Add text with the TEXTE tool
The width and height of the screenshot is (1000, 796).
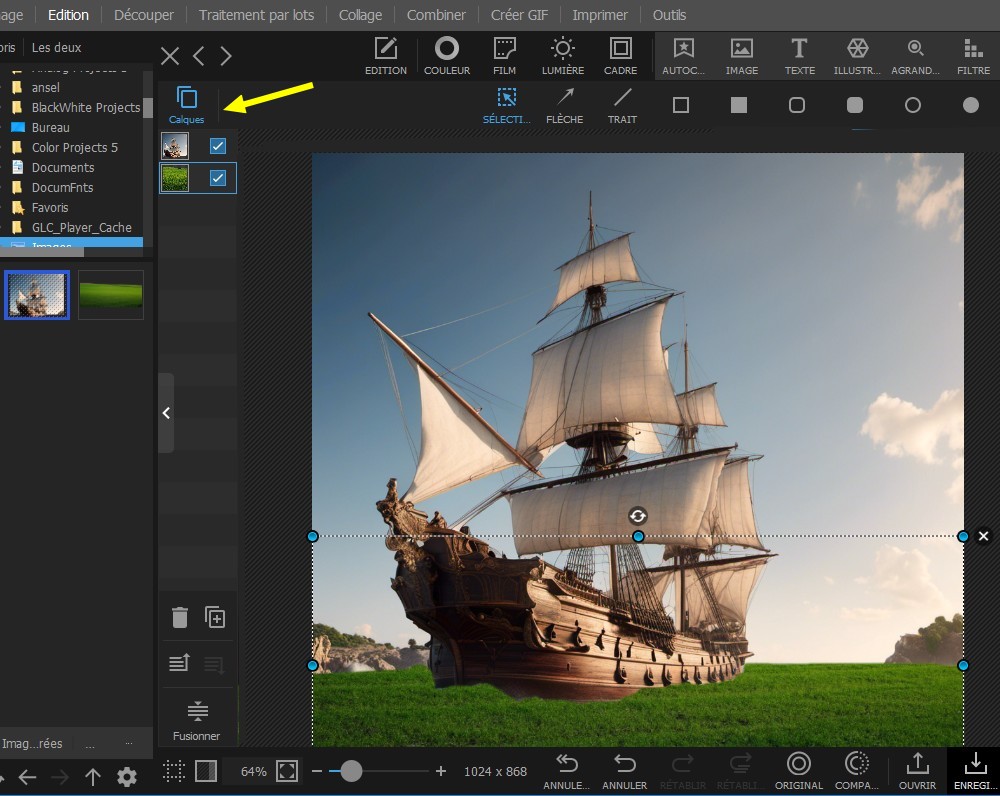pos(800,56)
